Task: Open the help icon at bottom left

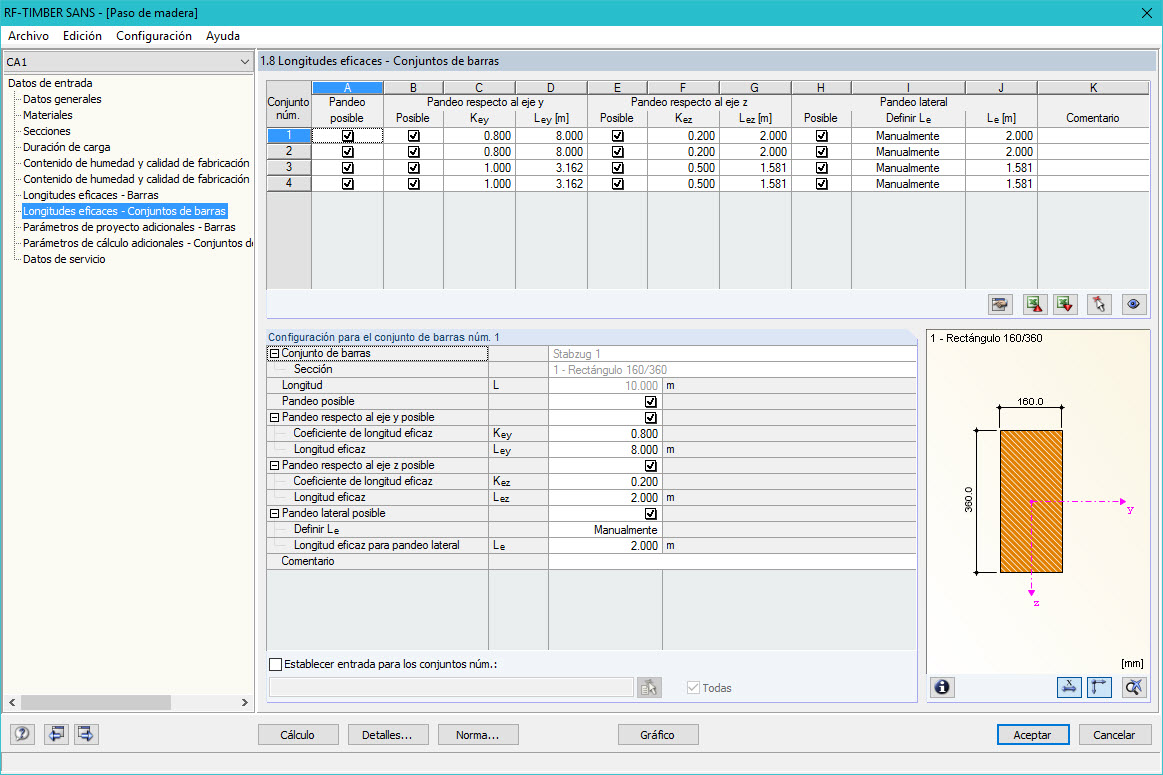Action: coord(21,734)
